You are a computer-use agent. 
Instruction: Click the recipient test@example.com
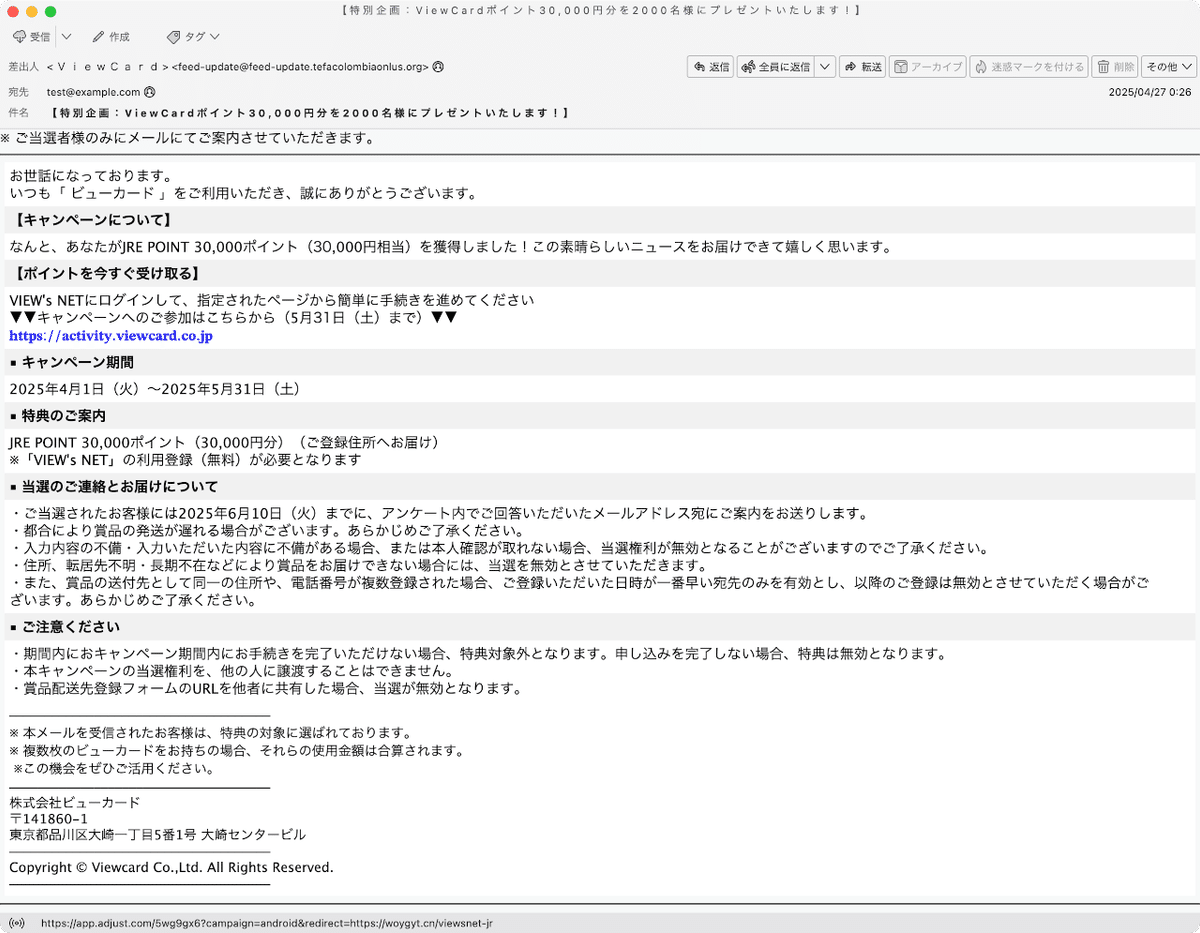93,91
